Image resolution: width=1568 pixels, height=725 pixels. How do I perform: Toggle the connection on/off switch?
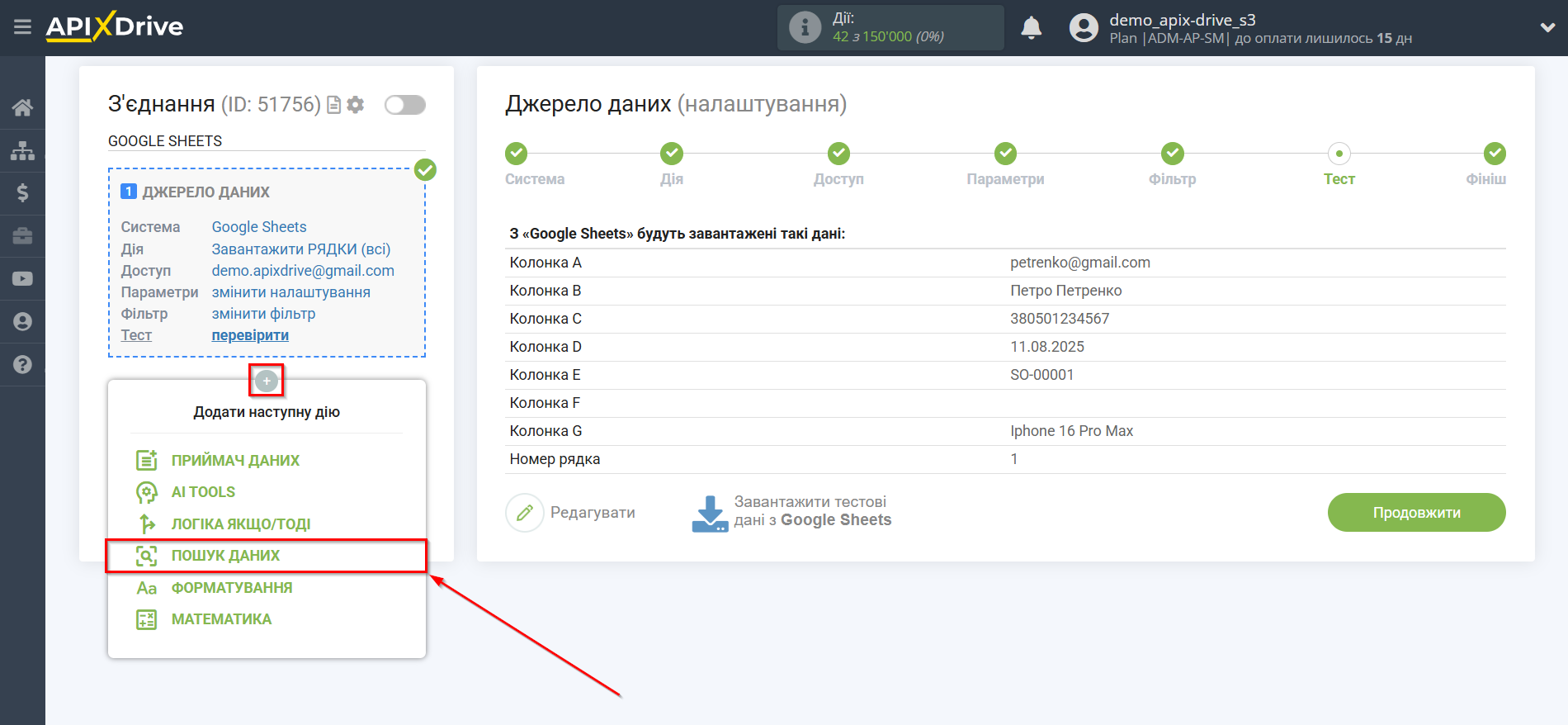[405, 105]
